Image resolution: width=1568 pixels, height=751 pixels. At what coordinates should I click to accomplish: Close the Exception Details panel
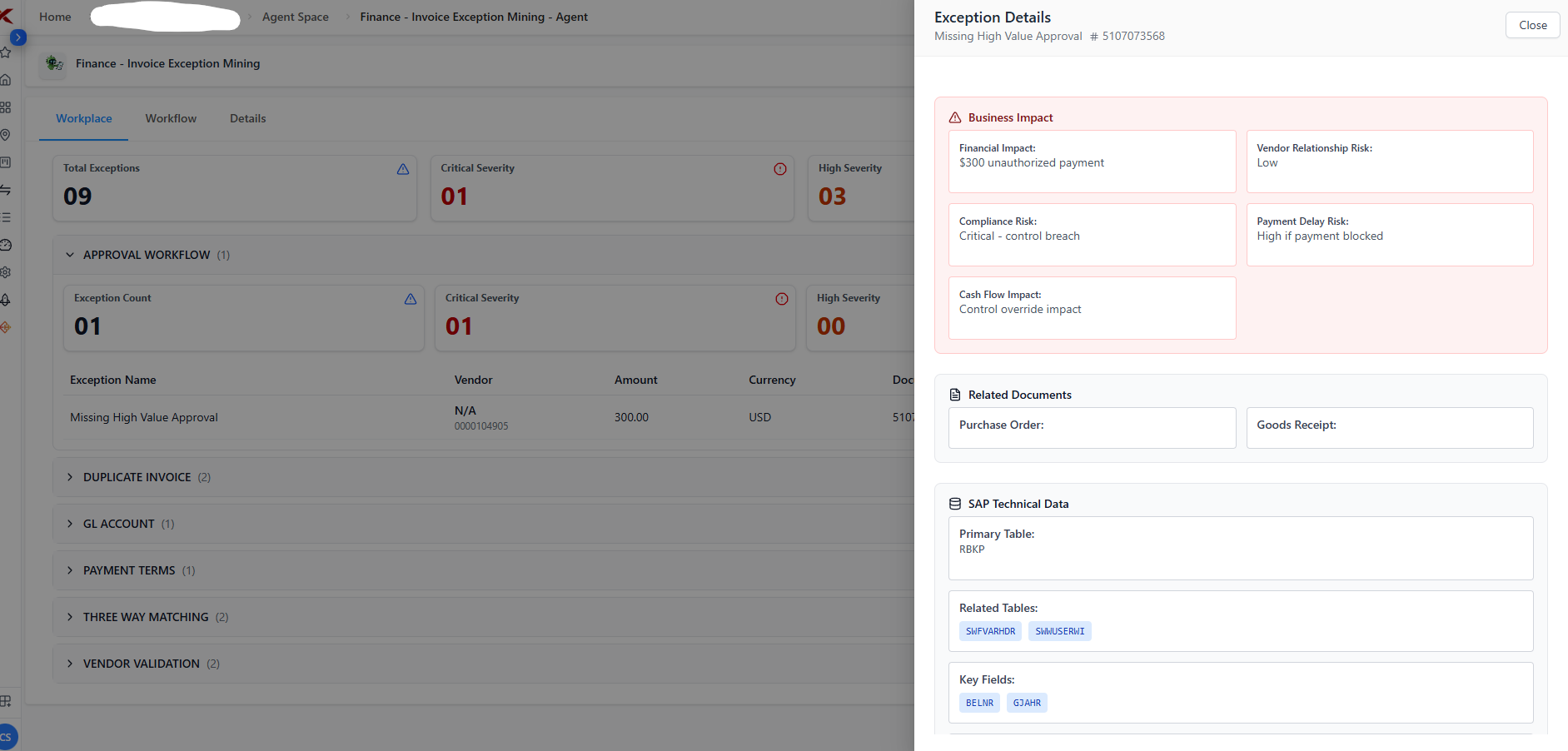[1532, 25]
